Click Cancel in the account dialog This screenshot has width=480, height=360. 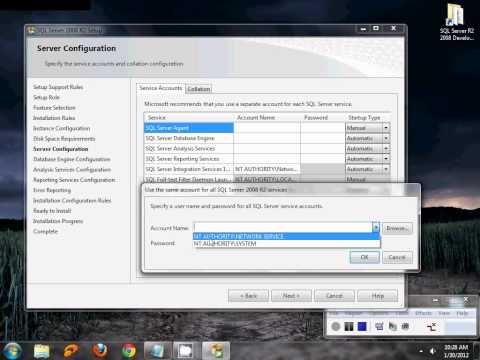[x=397, y=257]
